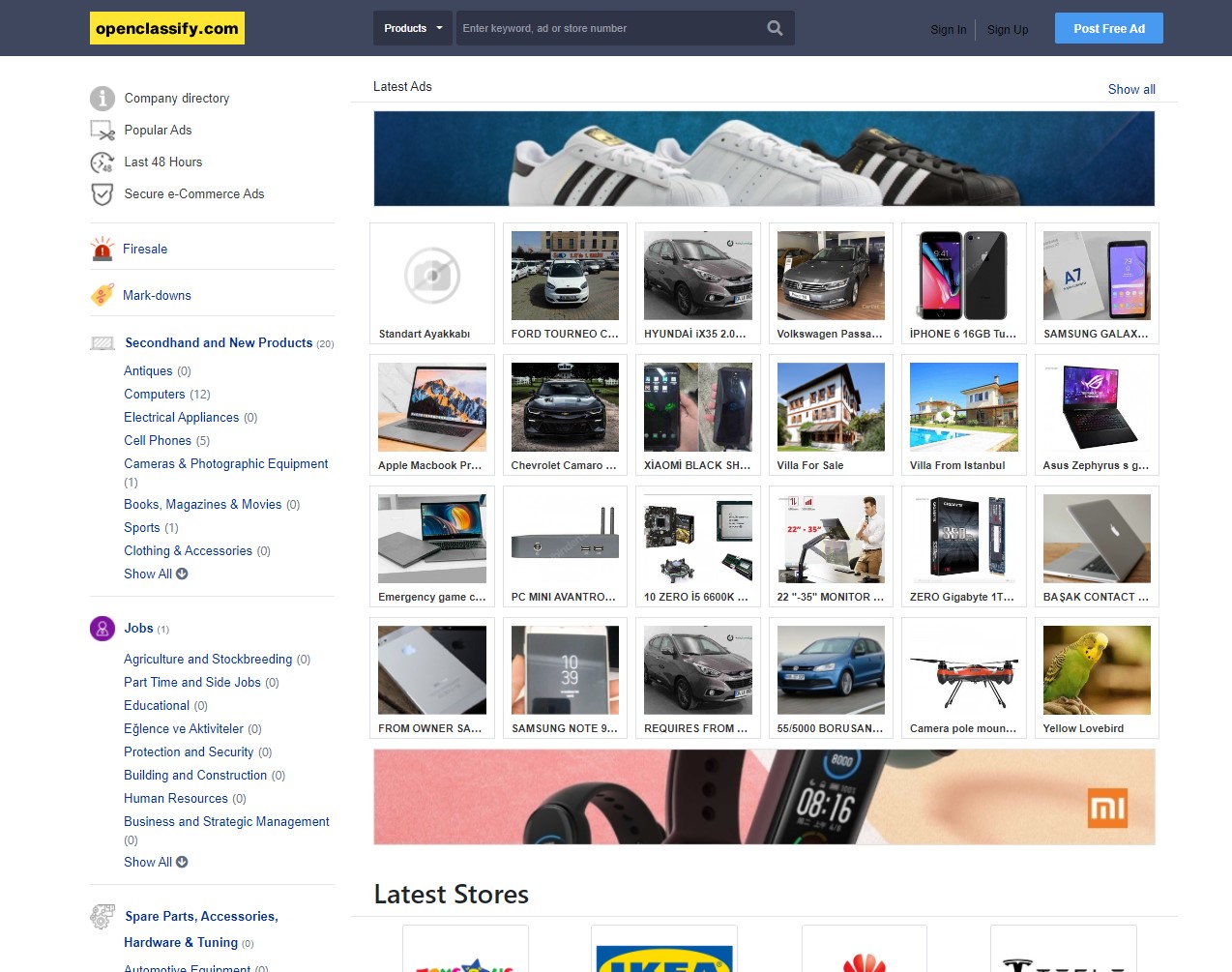
Task: Click the Mi smart band banner ad
Action: [764, 797]
